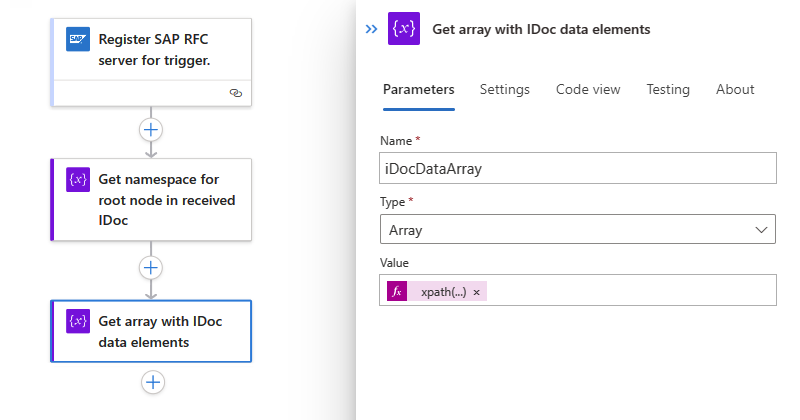
Task: Collapse the details panel with double chevron
Action: (x=371, y=29)
